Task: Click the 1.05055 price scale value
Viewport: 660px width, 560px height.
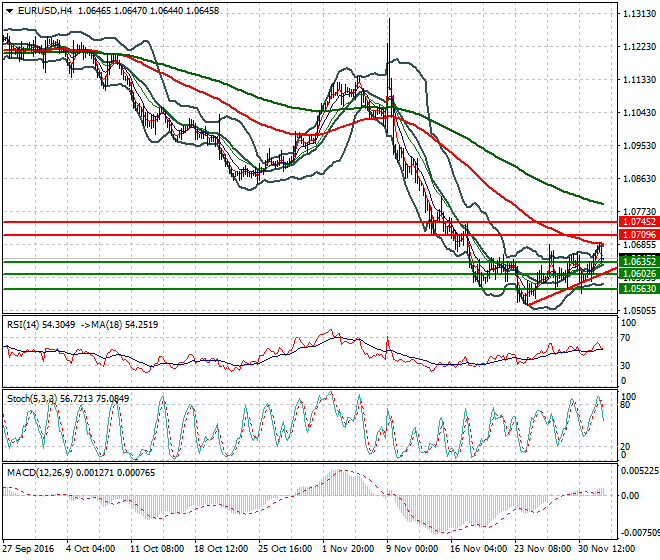Action: coord(639,310)
